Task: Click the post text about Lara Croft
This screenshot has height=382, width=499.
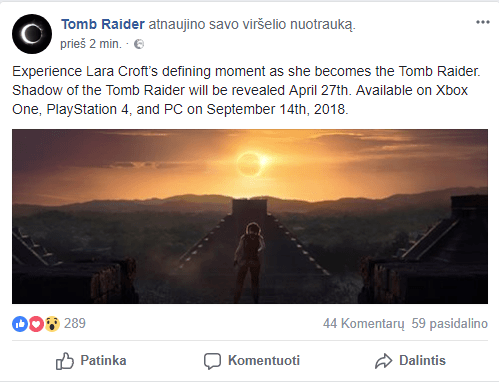Action: point(246,90)
